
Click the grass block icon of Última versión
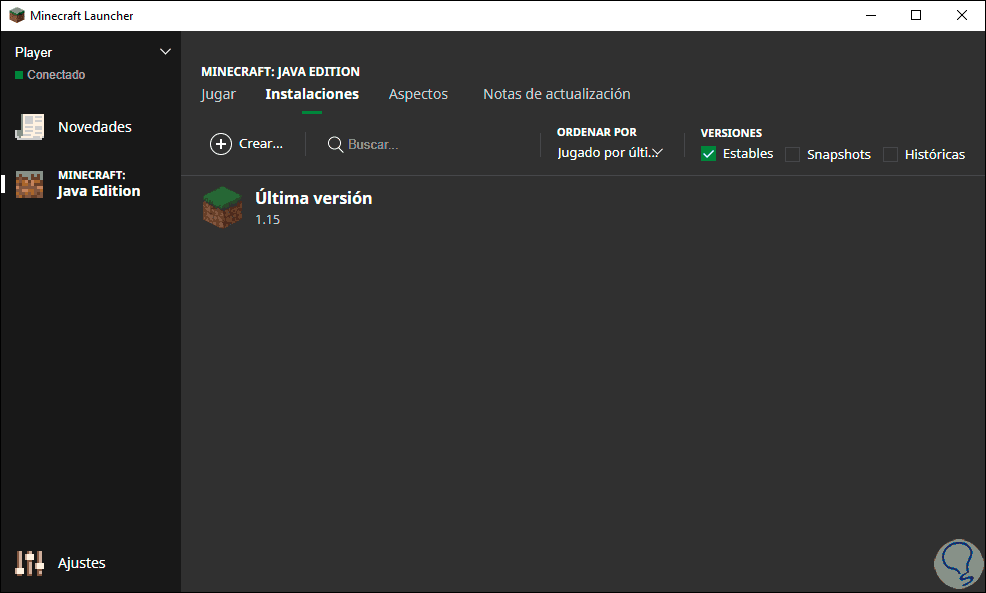(x=223, y=208)
